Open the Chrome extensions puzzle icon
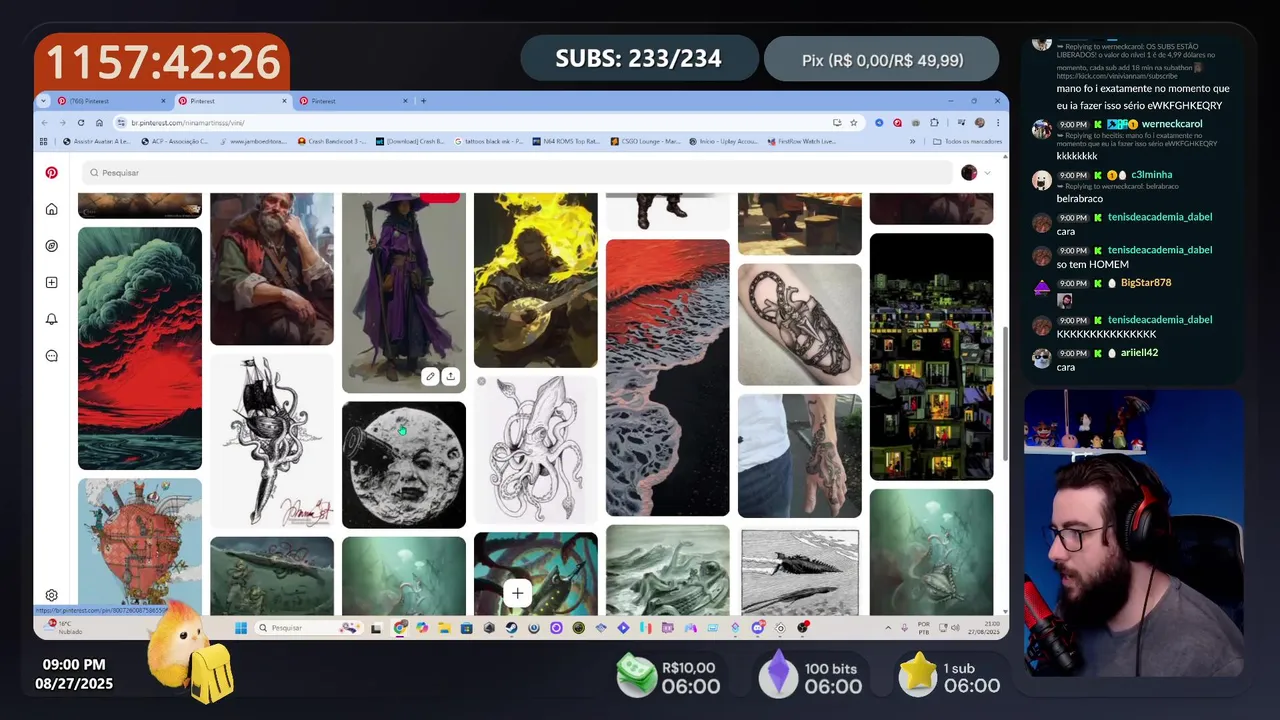The height and width of the screenshot is (720, 1280). click(934, 122)
